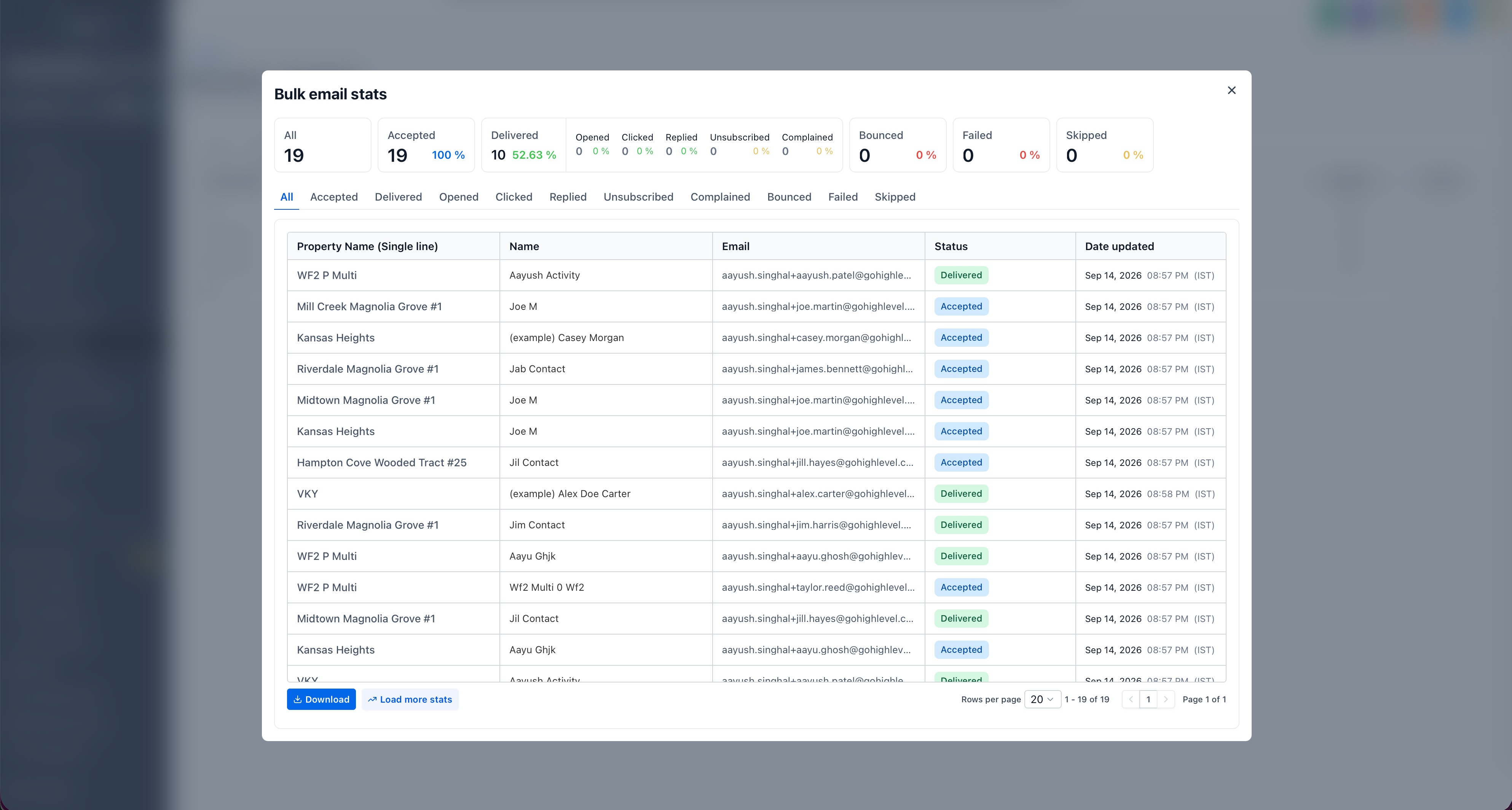Click the Failed summary card
Image resolution: width=1512 pixels, height=810 pixels.
[x=1001, y=145]
